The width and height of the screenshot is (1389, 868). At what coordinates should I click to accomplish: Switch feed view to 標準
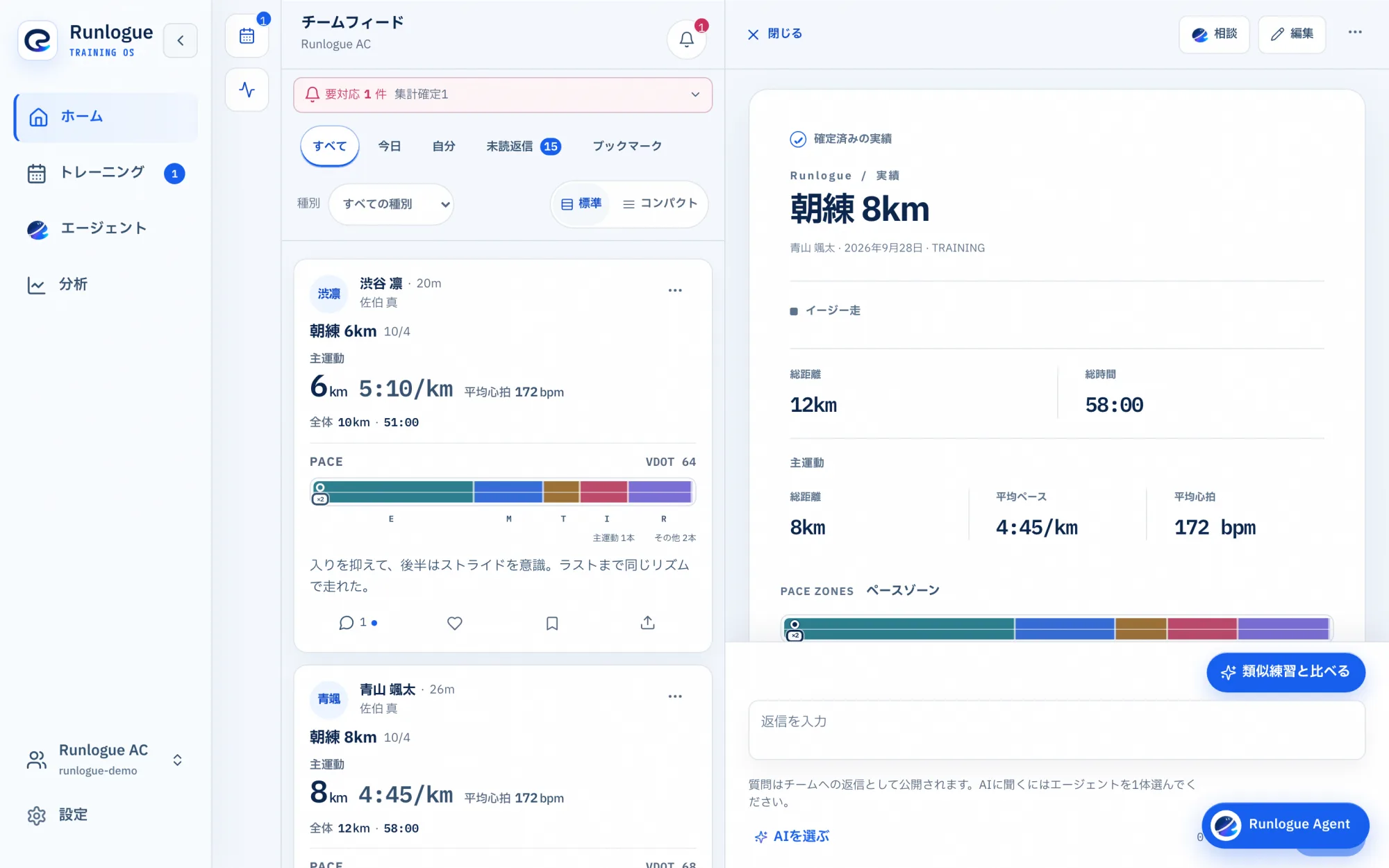tap(581, 203)
